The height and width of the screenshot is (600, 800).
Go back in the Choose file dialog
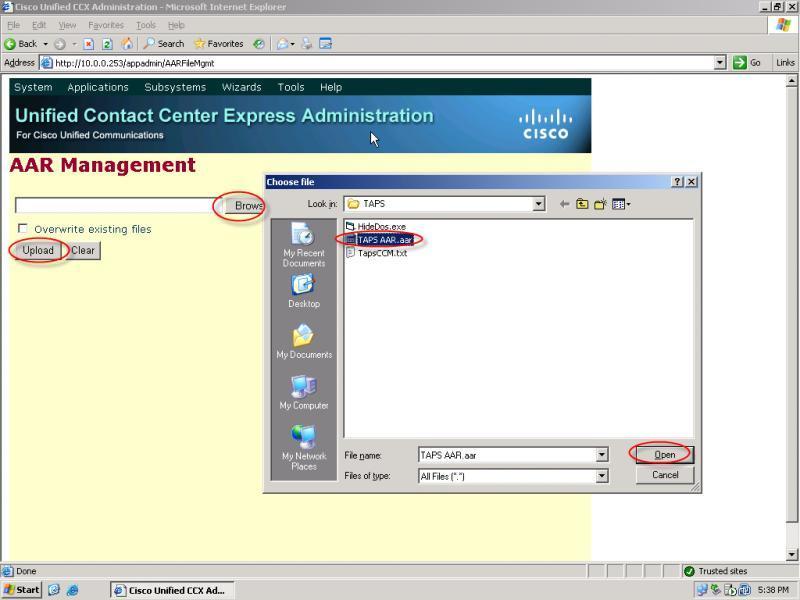coord(564,204)
